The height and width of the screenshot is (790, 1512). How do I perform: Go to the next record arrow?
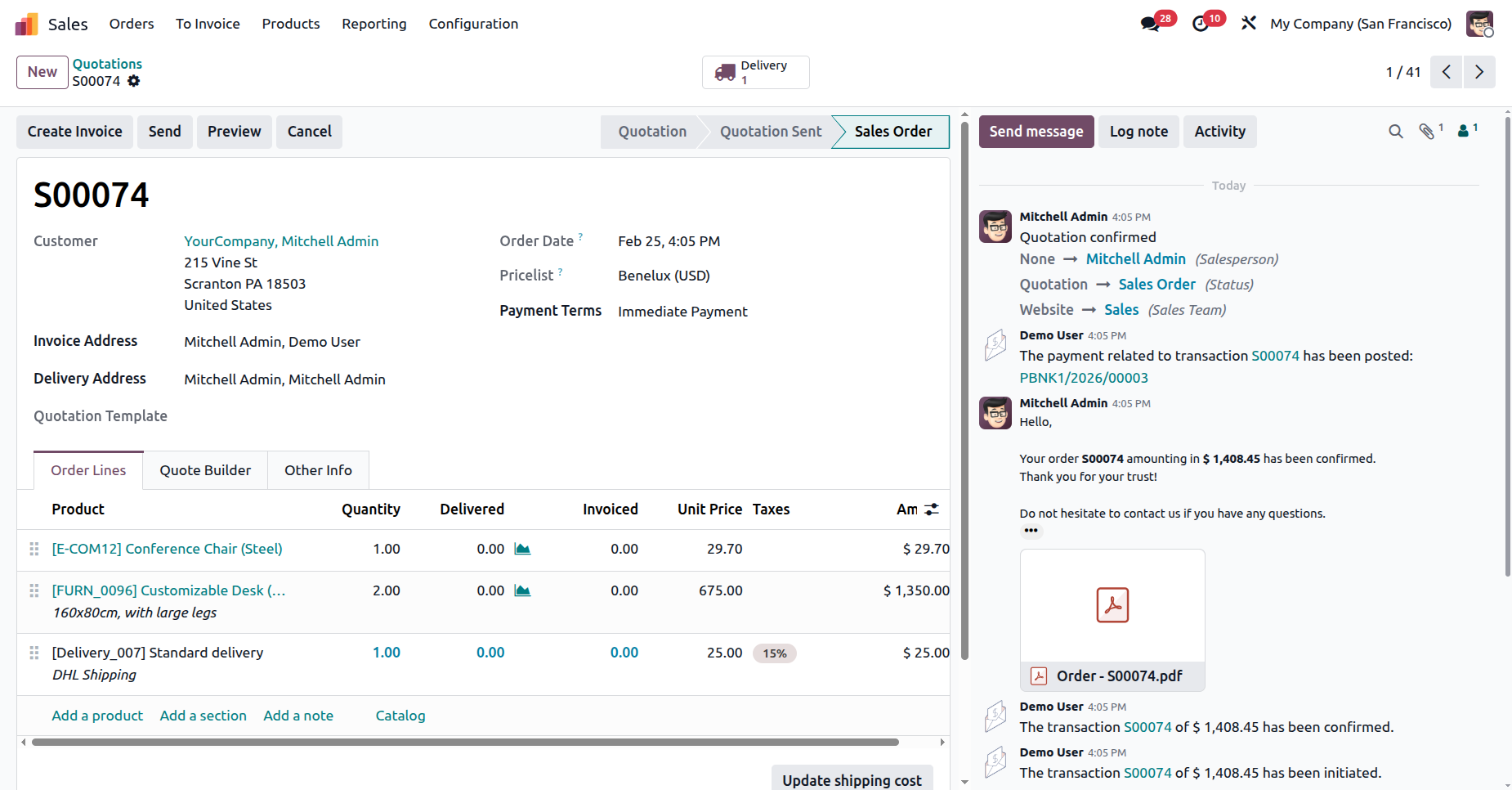pyautogui.click(x=1478, y=72)
